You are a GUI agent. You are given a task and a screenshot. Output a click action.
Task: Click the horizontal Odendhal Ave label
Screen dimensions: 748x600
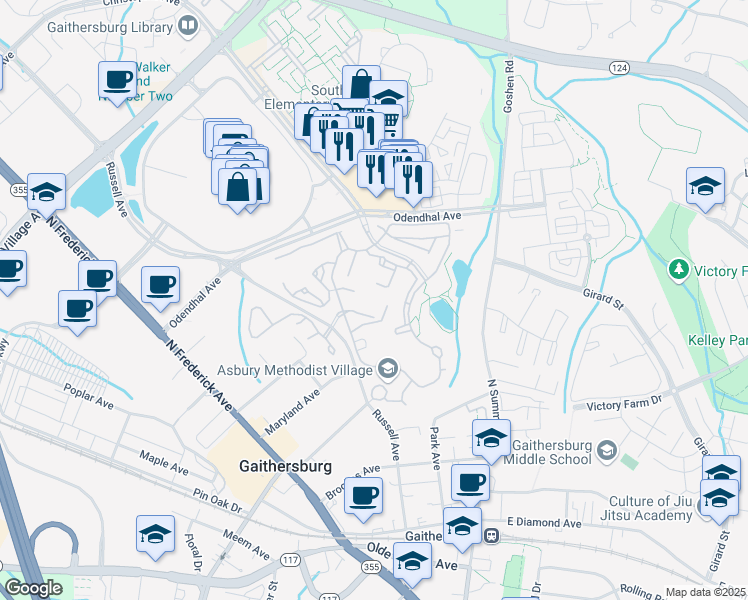pos(427,217)
